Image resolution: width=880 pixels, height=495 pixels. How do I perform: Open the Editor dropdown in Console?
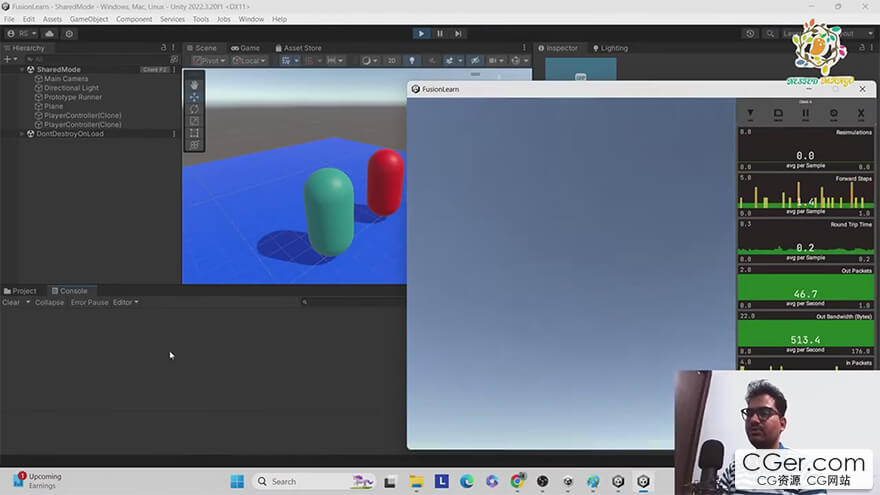125,302
